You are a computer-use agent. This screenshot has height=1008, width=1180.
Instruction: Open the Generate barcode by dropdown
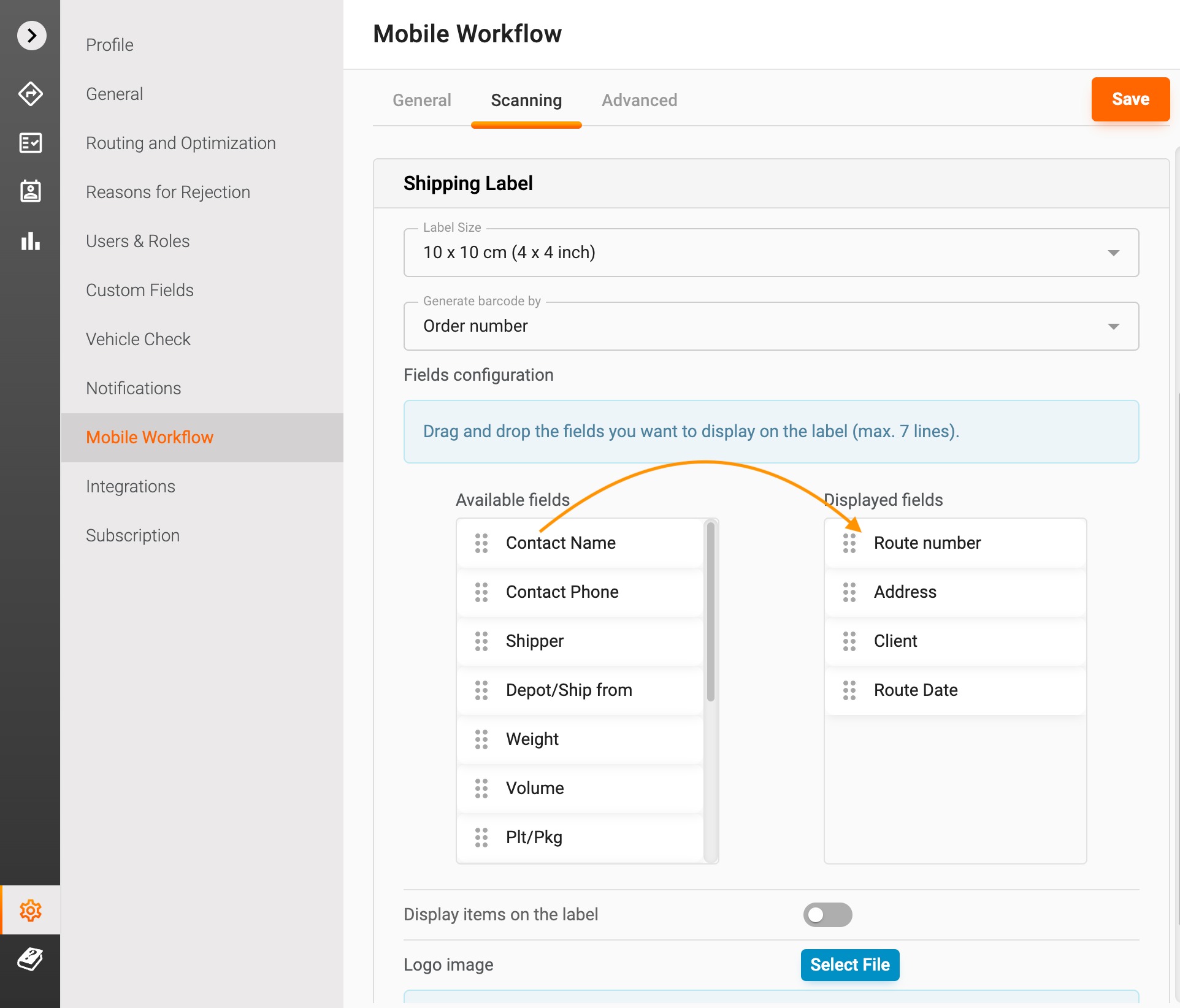[x=771, y=326]
